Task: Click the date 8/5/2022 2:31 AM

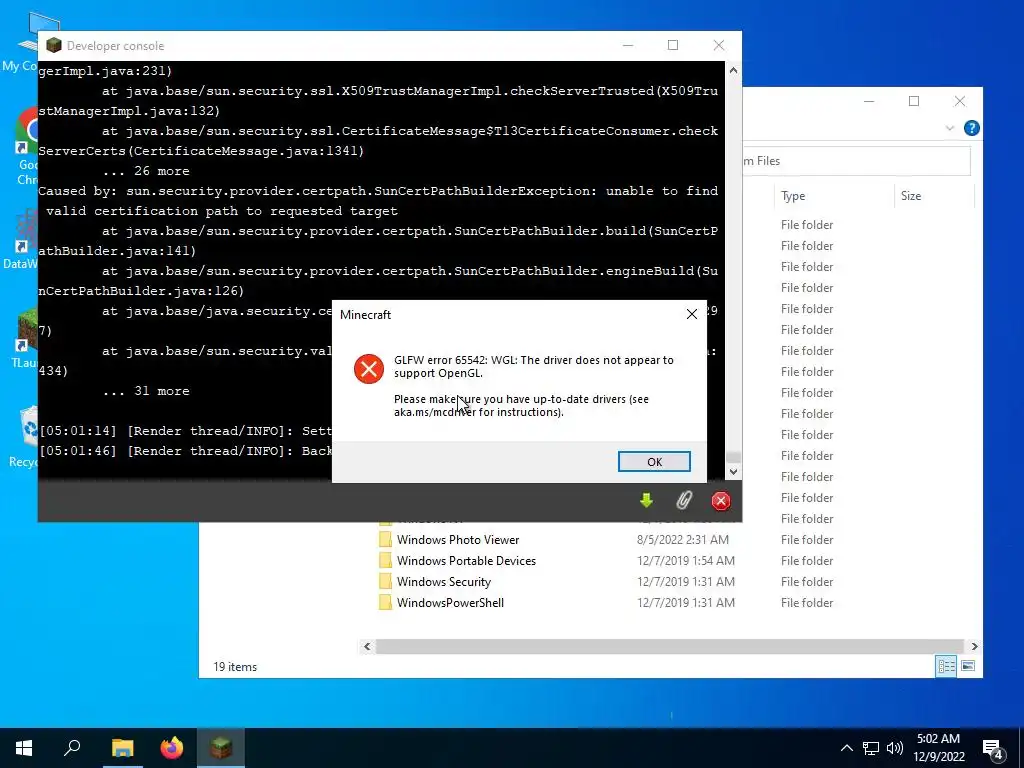Action: pos(682,539)
